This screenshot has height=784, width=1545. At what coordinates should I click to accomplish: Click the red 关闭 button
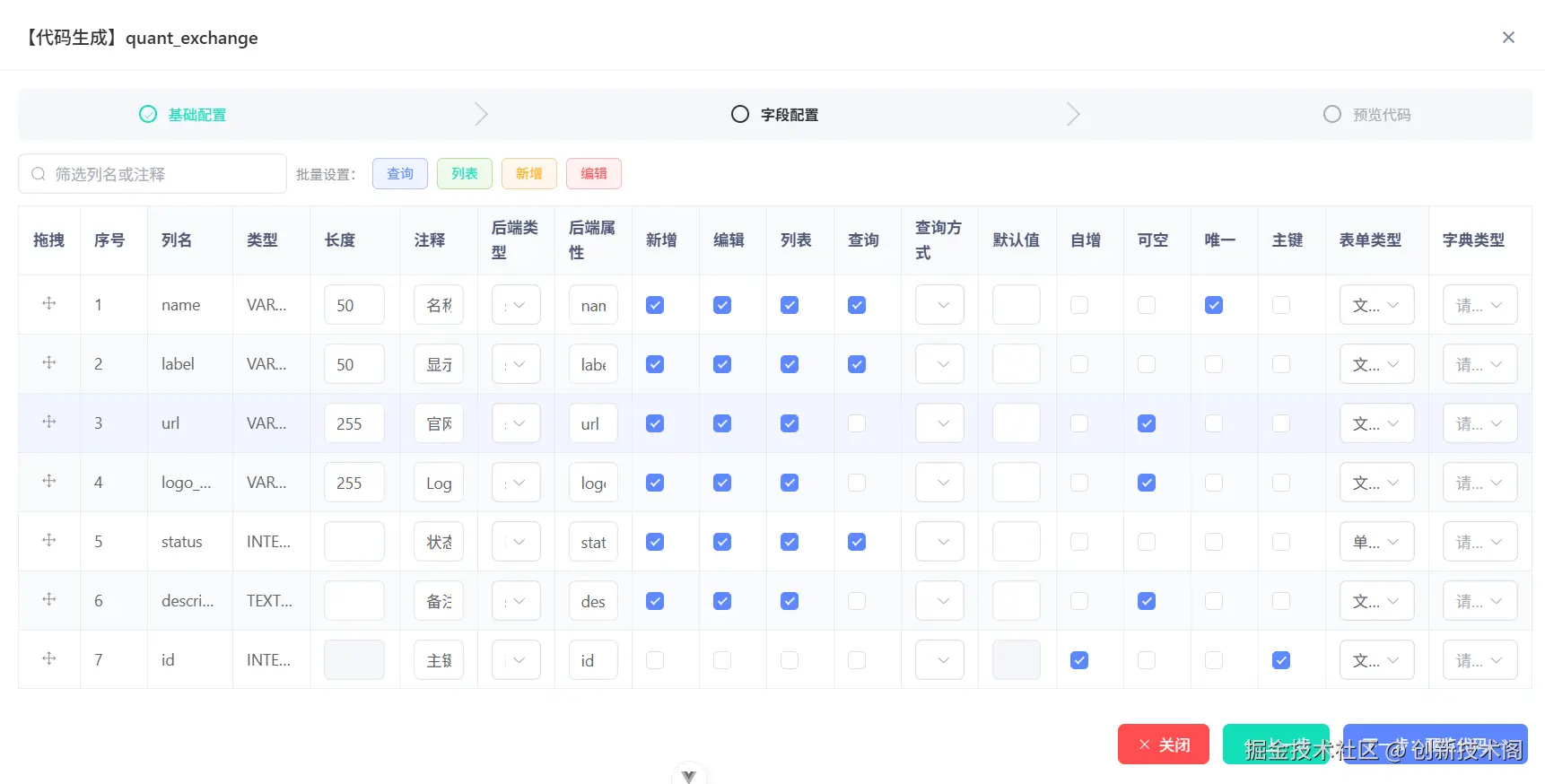(1164, 745)
